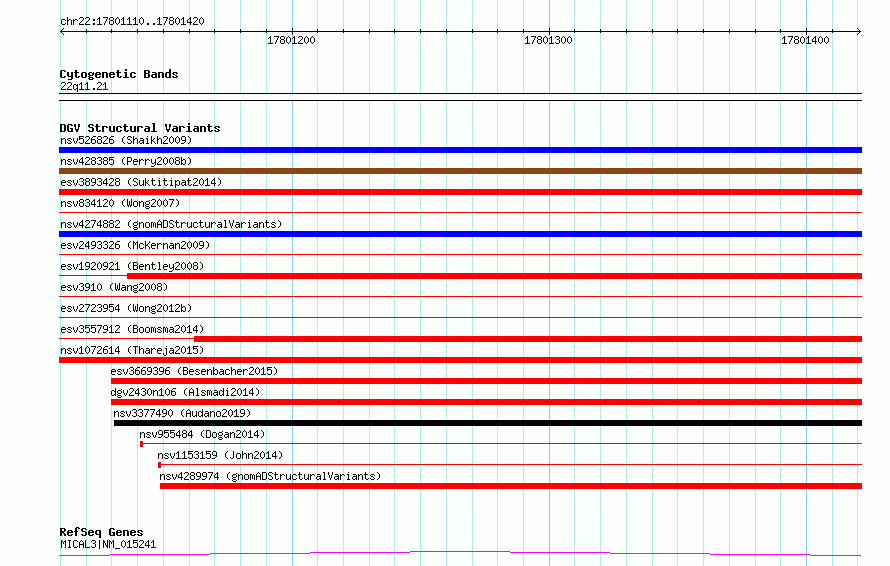Click the thick red bar under esv1920921
The image size is (890, 566).
[494, 276]
